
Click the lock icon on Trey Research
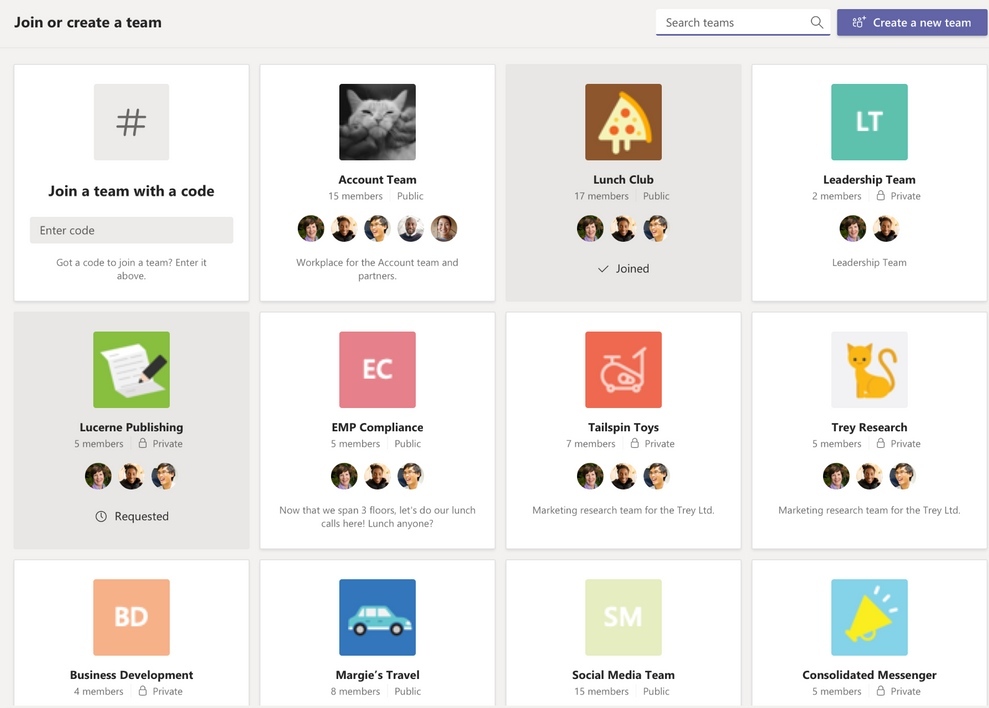click(x=881, y=443)
